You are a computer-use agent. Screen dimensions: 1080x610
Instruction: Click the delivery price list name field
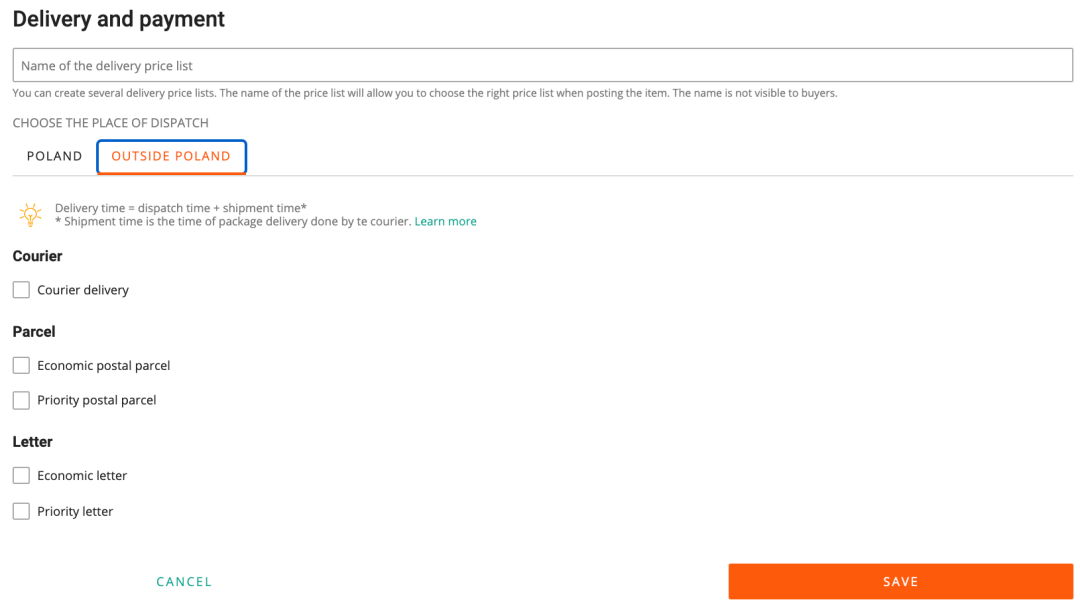[542, 65]
